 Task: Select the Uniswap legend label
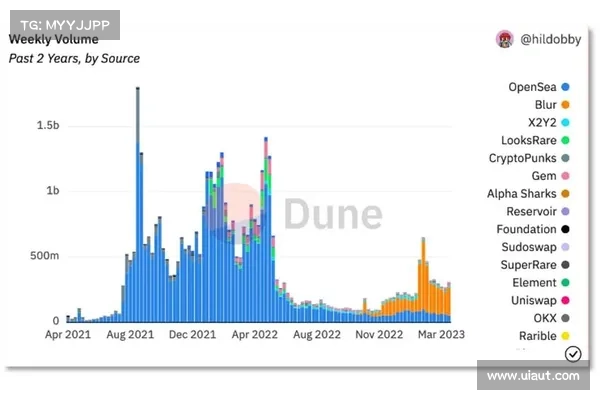pos(534,300)
